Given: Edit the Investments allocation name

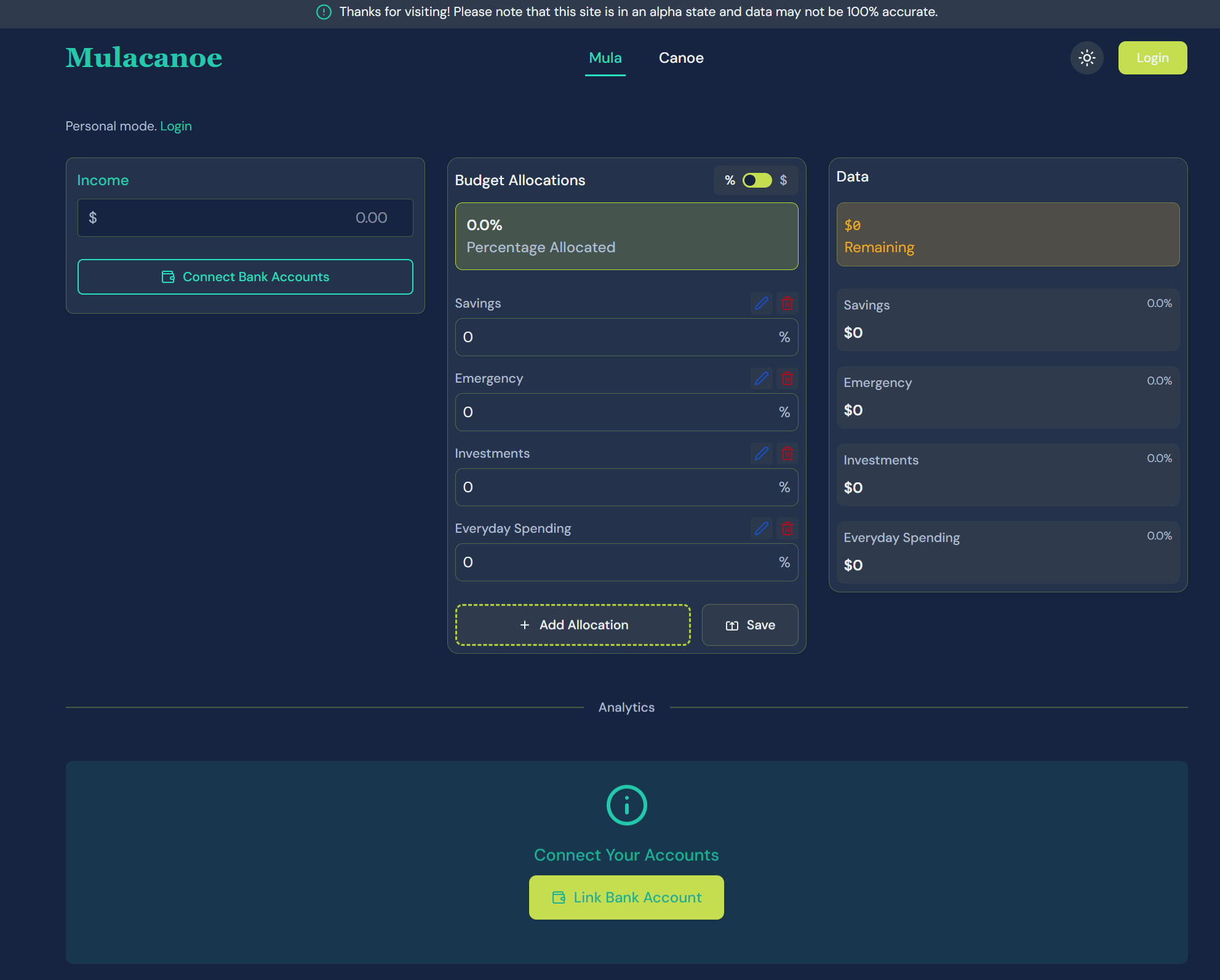Looking at the screenshot, I should click(762, 453).
